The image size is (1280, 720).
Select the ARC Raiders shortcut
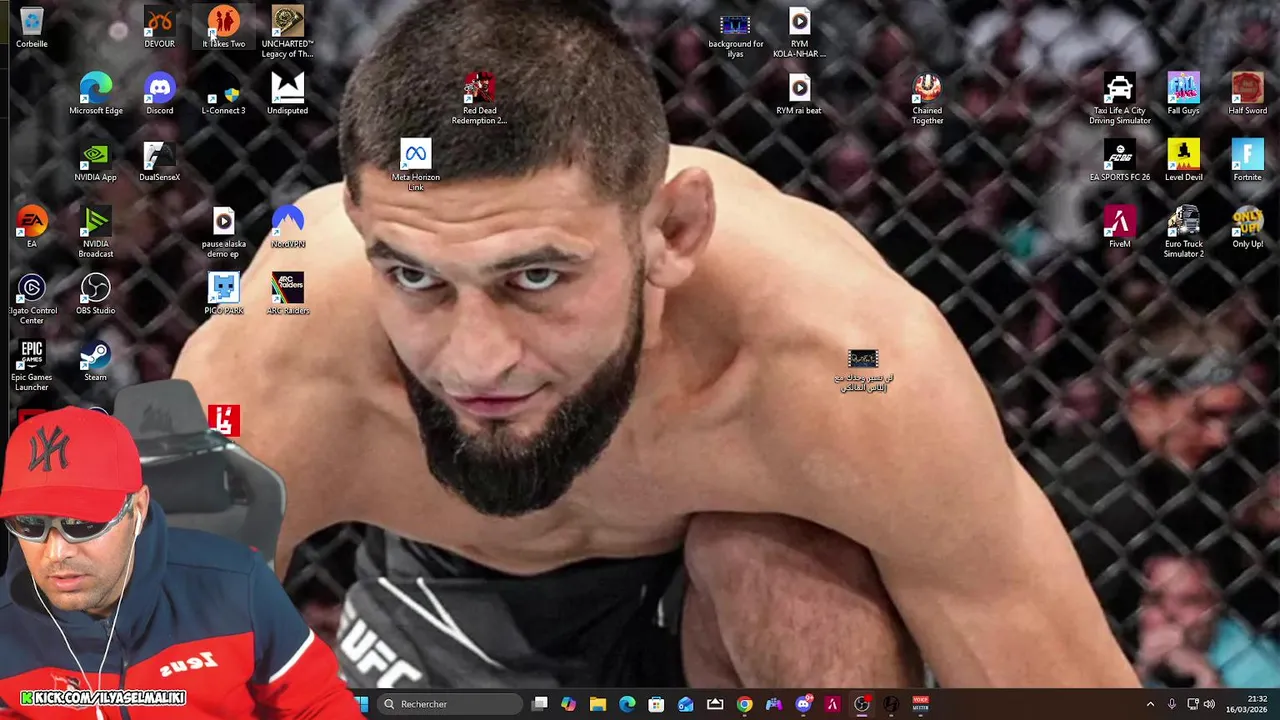(287, 294)
